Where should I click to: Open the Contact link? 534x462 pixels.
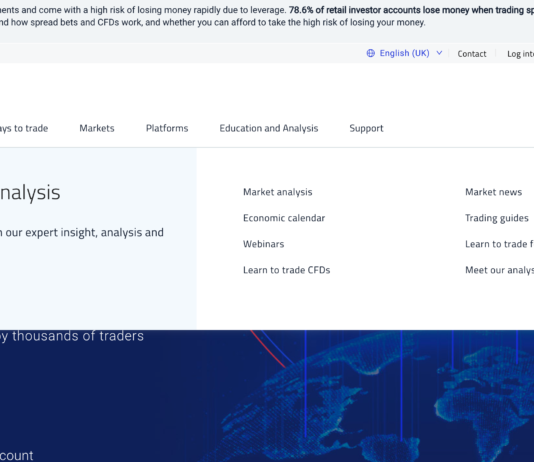472,54
